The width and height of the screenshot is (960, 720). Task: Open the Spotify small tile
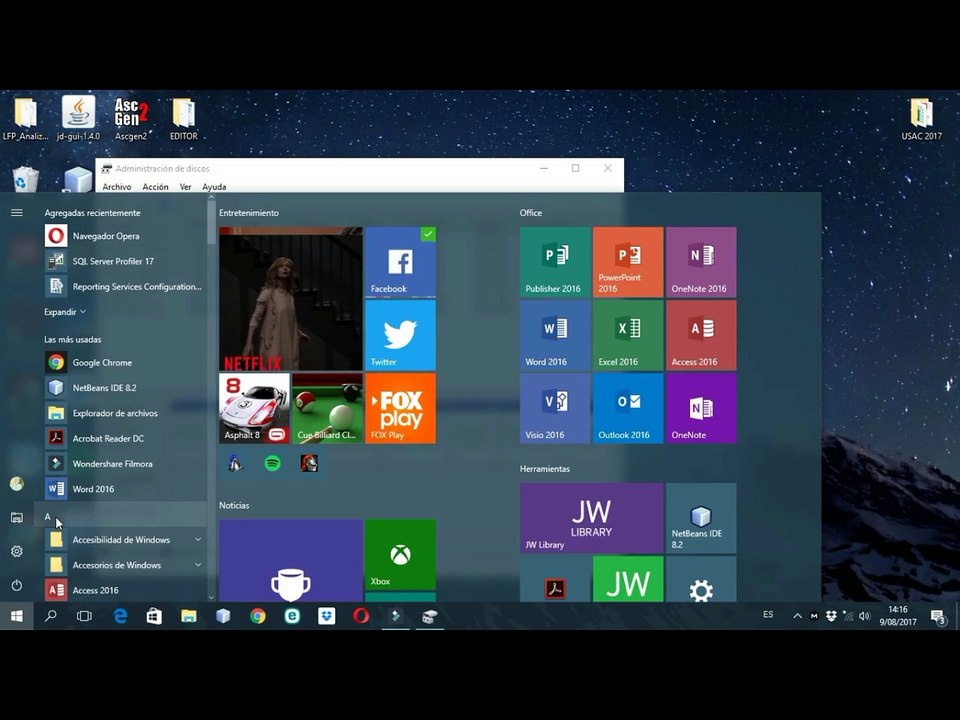pyautogui.click(x=272, y=463)
